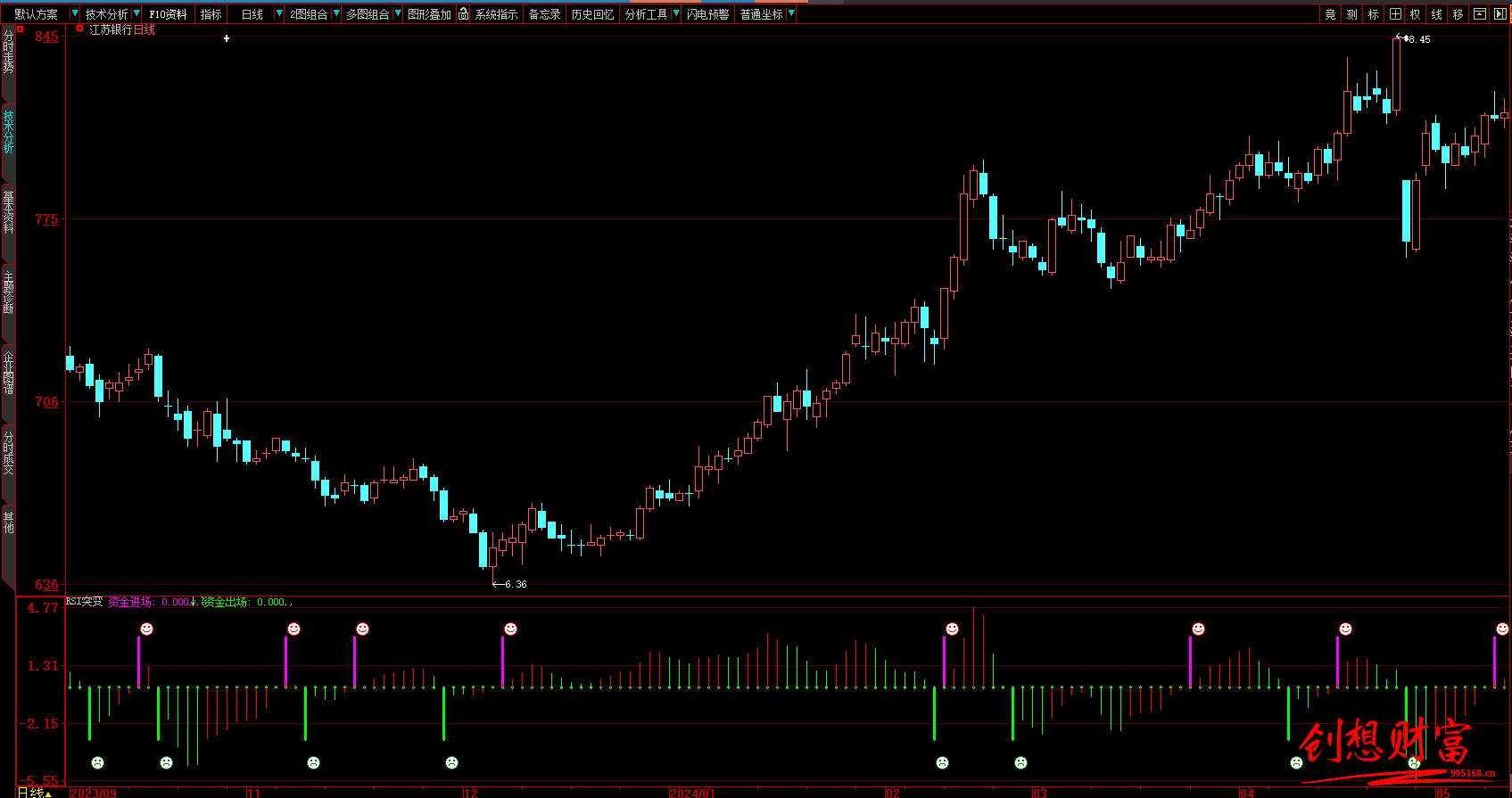The image size is (1512, 798).
Task: Click the first green sad-face sell signal
Action: 97,762
